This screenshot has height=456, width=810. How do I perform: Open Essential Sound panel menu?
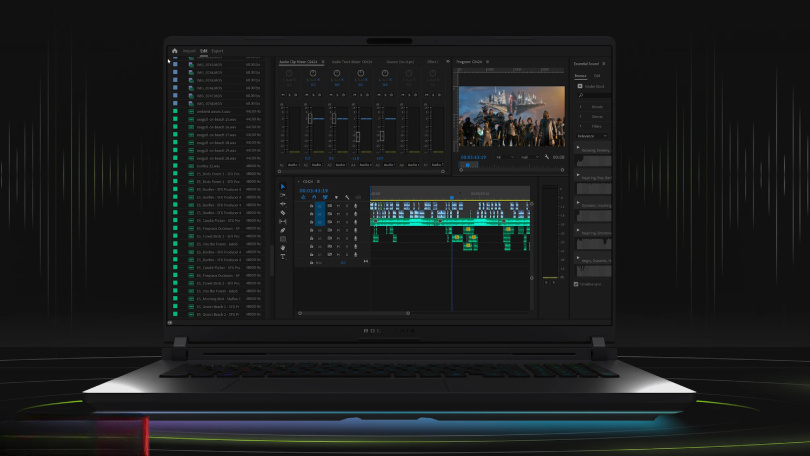pos(603,64)
